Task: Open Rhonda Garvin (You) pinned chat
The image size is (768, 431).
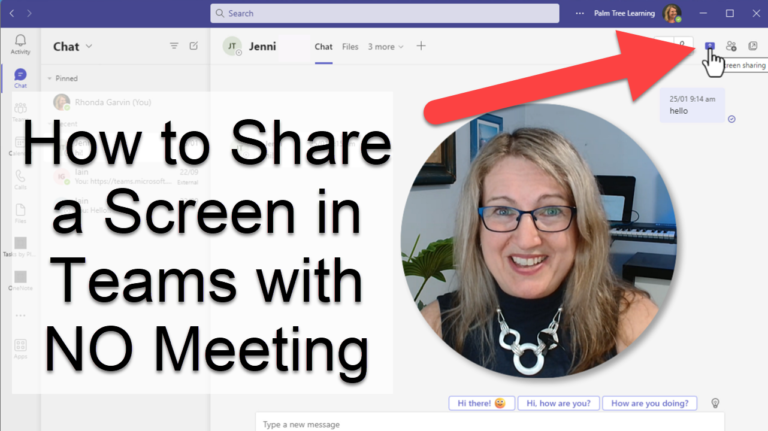Action: [x=125, y=102]
